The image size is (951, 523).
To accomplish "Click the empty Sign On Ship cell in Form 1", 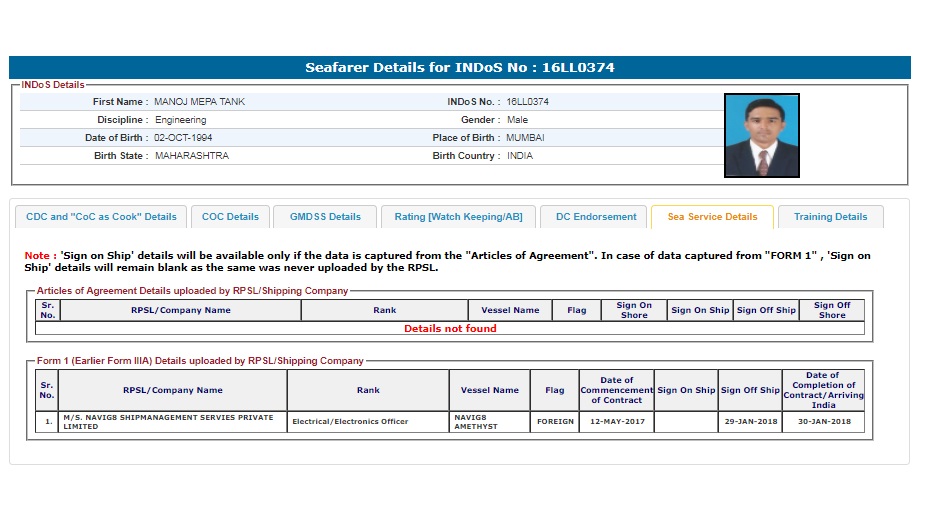I will tap(686, 422).
